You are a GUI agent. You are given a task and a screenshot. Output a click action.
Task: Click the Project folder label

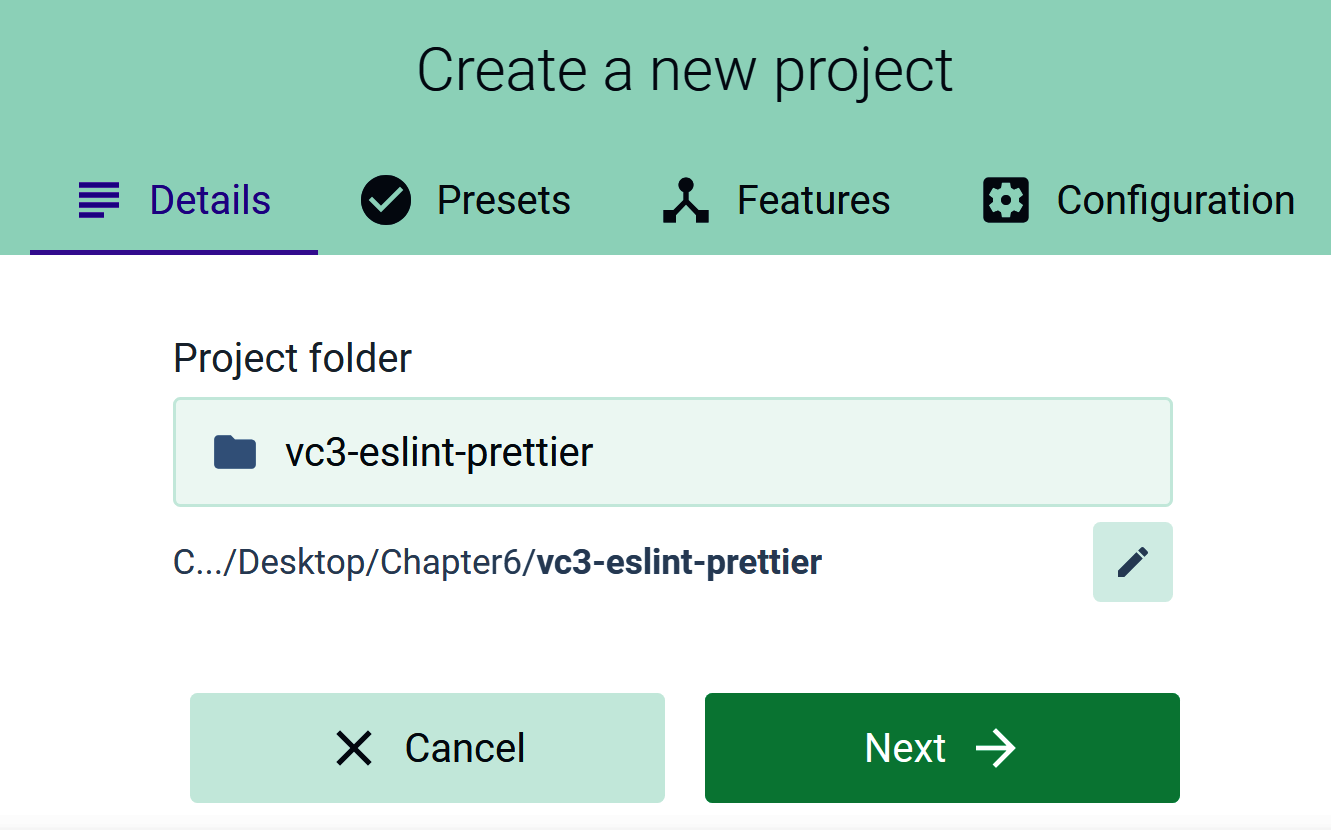[x=292, y=358]
